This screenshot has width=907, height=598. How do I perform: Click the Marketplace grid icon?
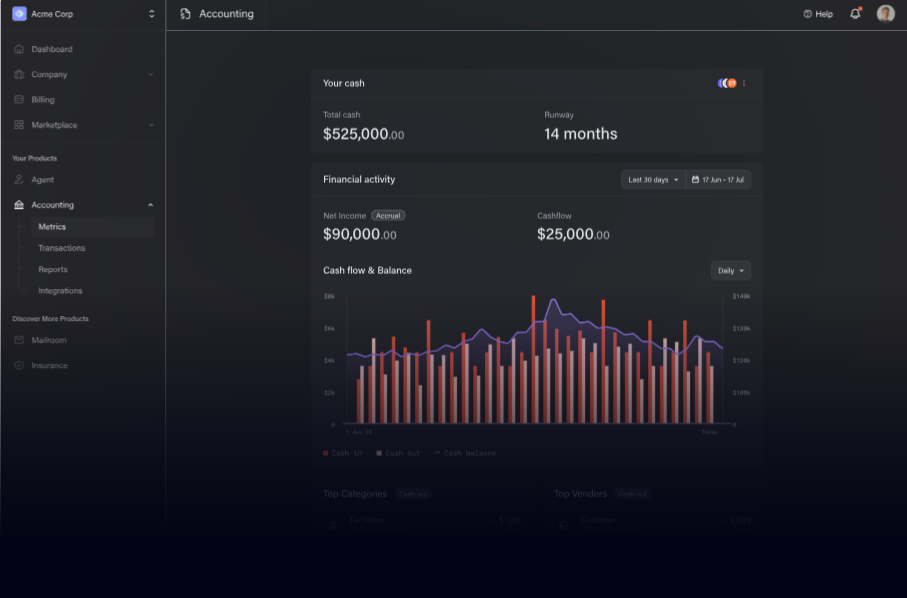point(19,125)
